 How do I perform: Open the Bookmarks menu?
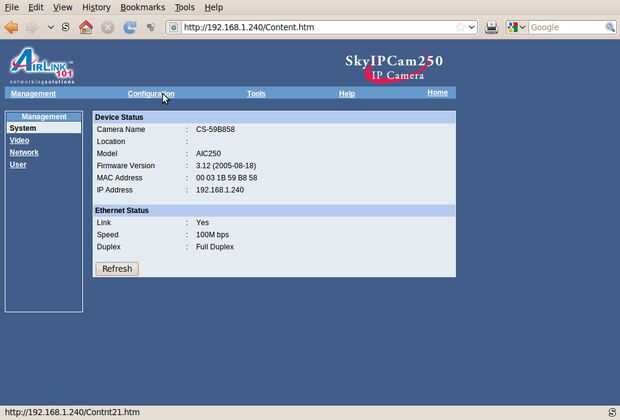tap(143, 8)
